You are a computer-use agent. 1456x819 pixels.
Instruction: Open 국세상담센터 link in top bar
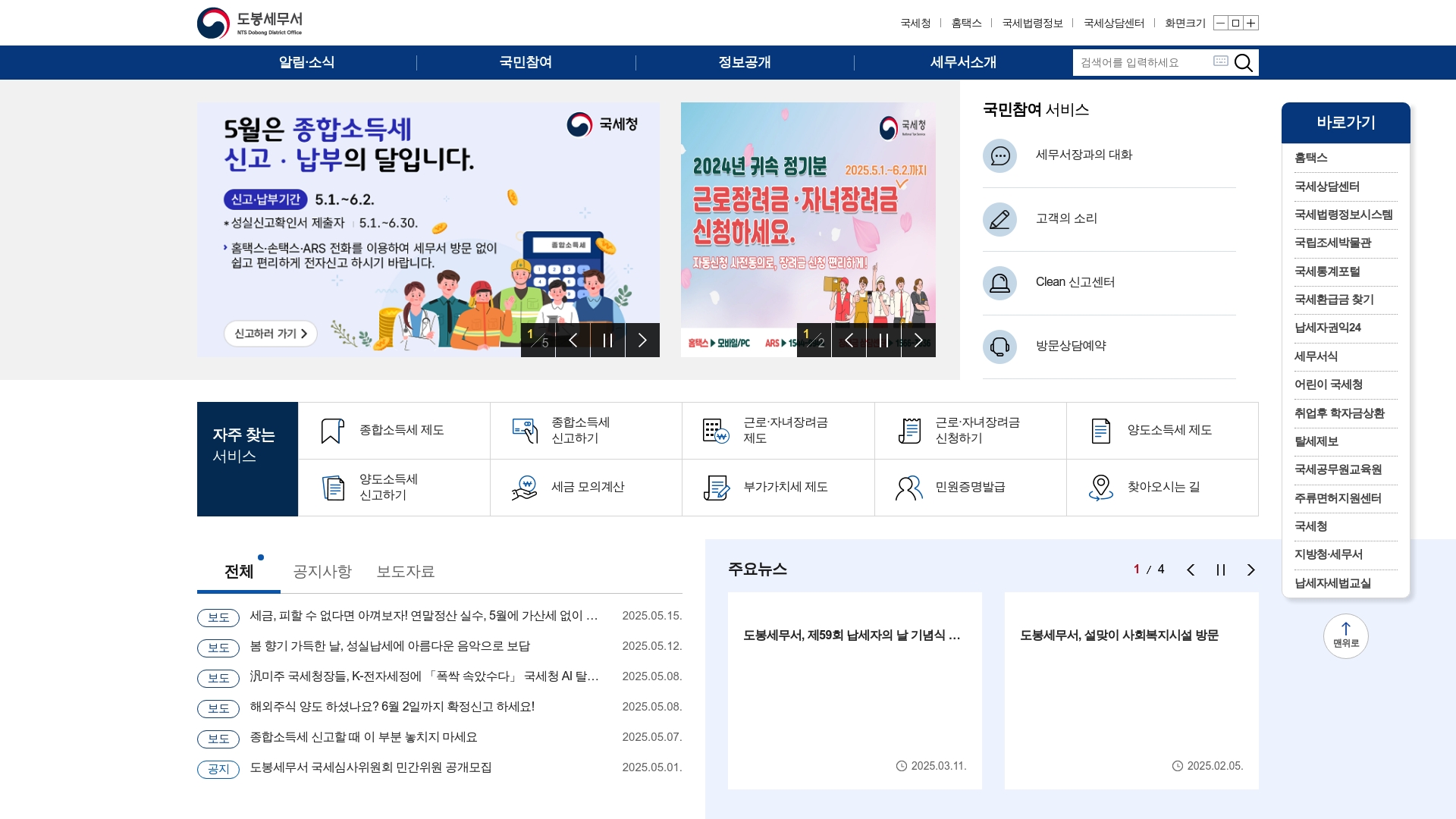click(x=1114, y=23)
